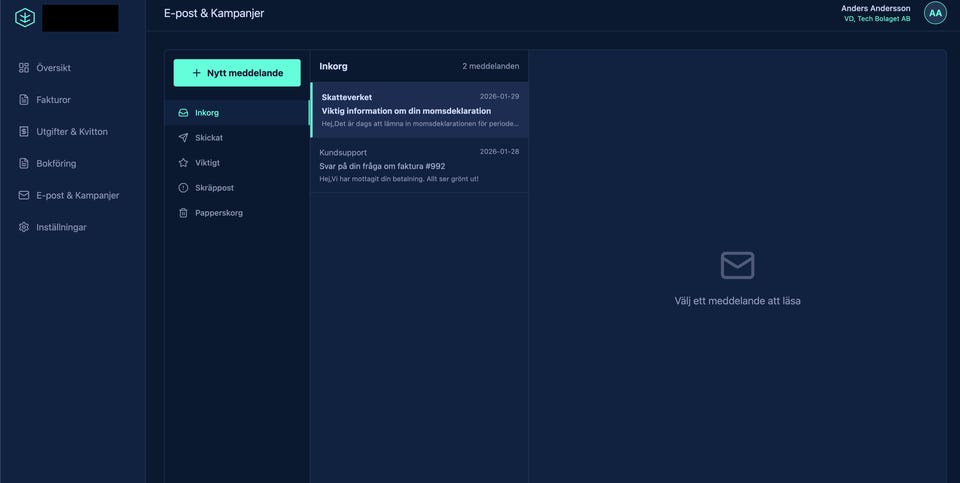Select the Inkorg folder

(x=237, y=113)
